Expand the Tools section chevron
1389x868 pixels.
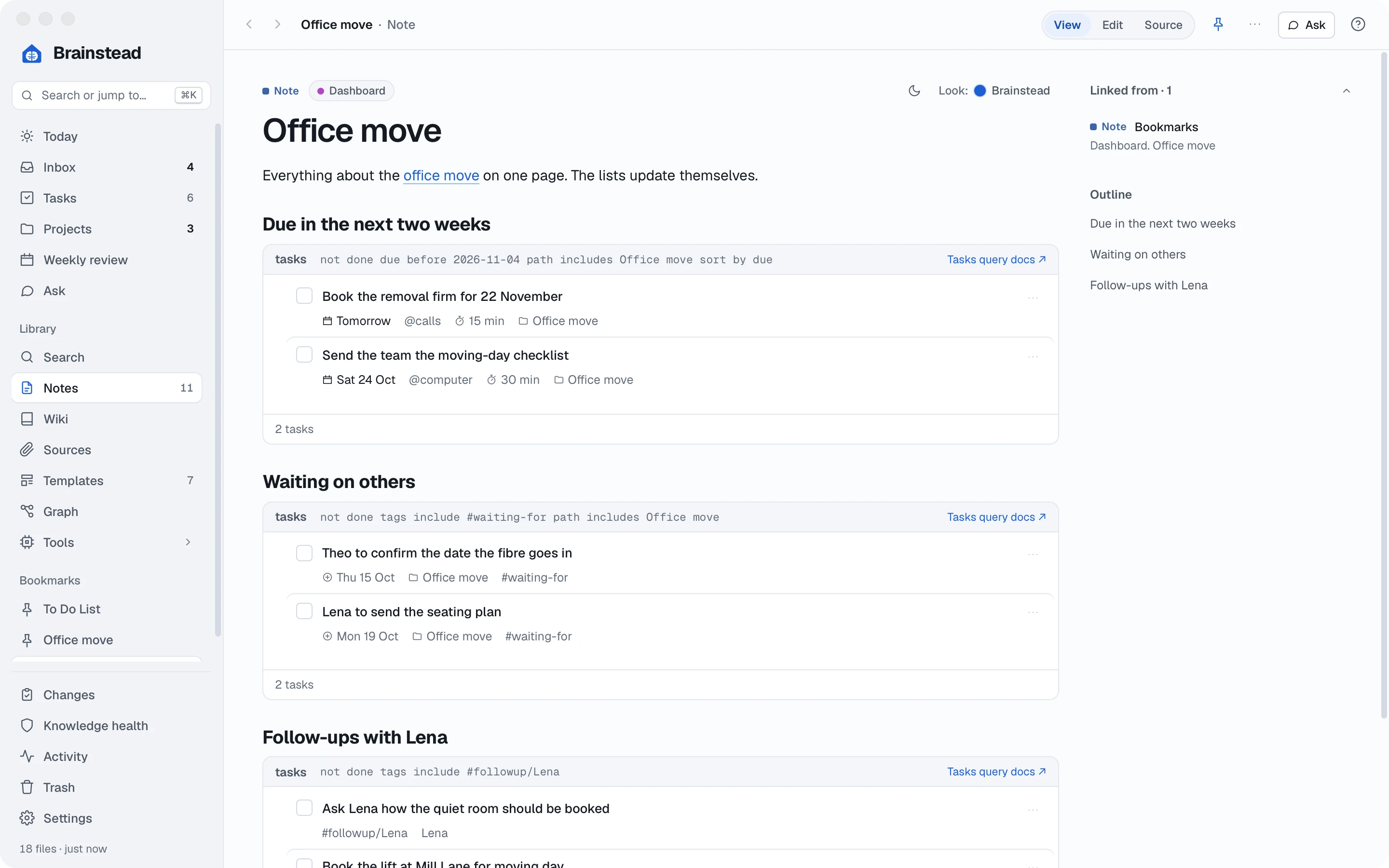188,542
